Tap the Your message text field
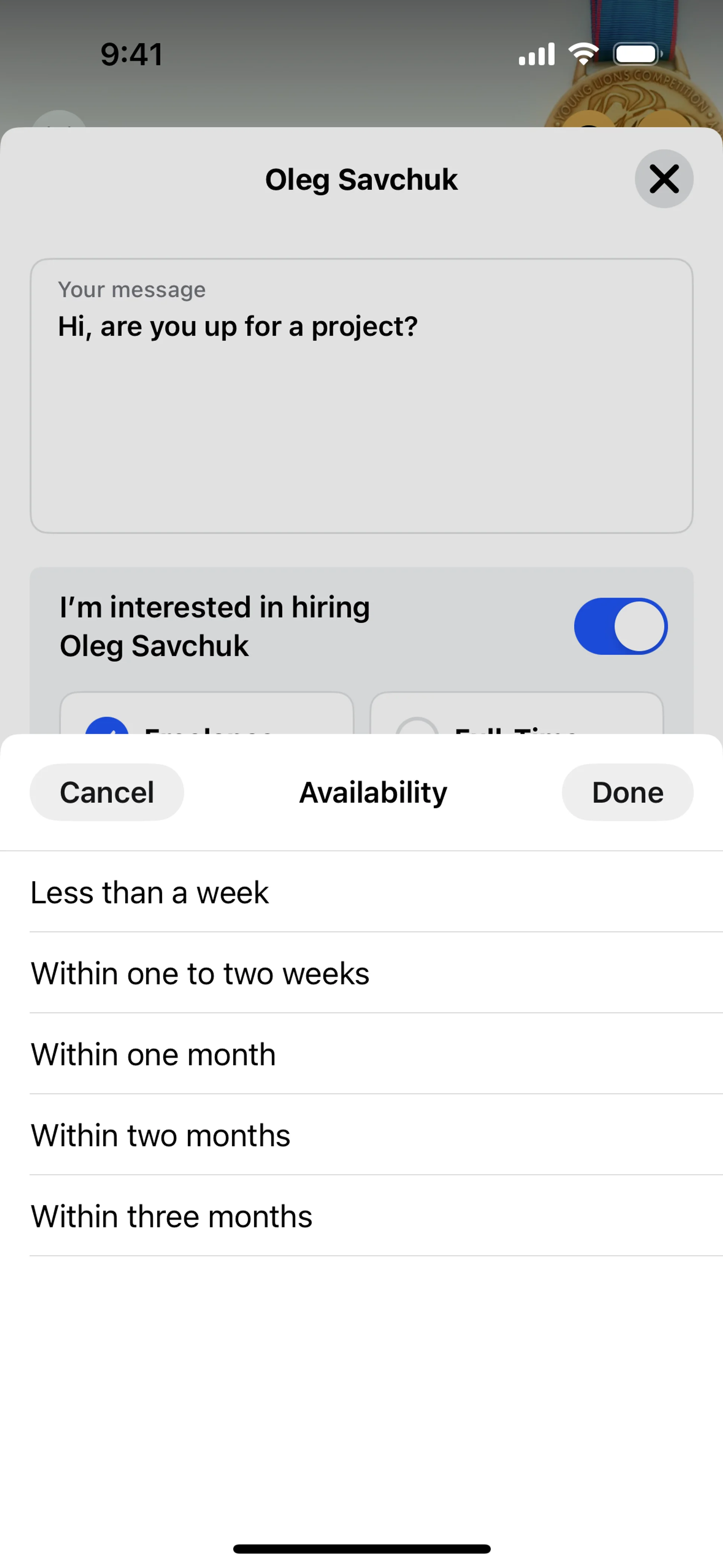 (x=361, y=396)
